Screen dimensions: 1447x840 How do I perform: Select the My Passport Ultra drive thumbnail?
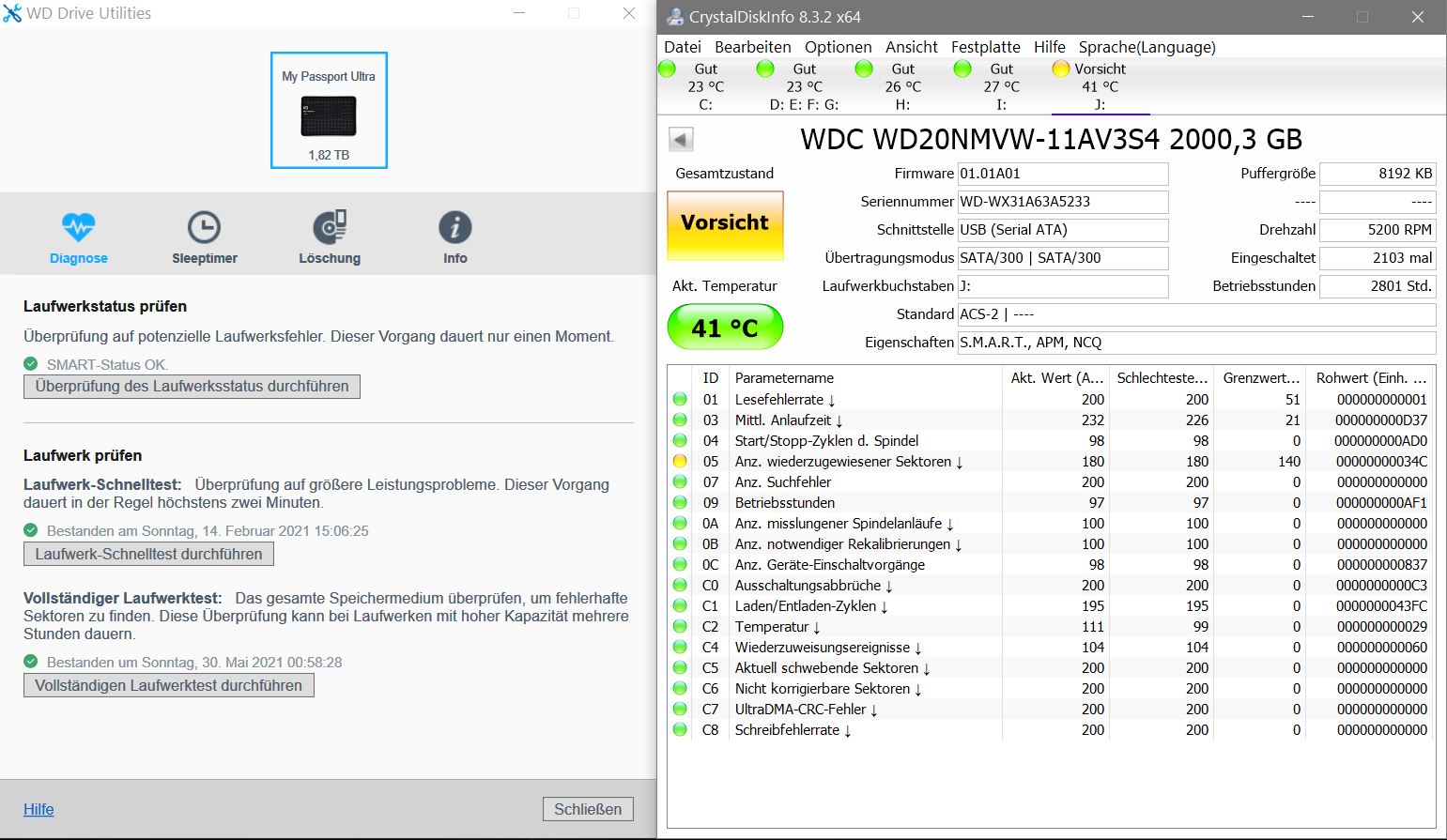(329, 110)
